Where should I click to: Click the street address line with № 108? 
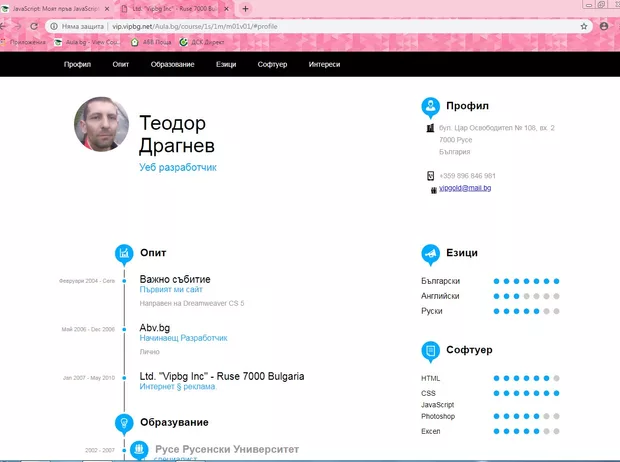click(497, 128)
